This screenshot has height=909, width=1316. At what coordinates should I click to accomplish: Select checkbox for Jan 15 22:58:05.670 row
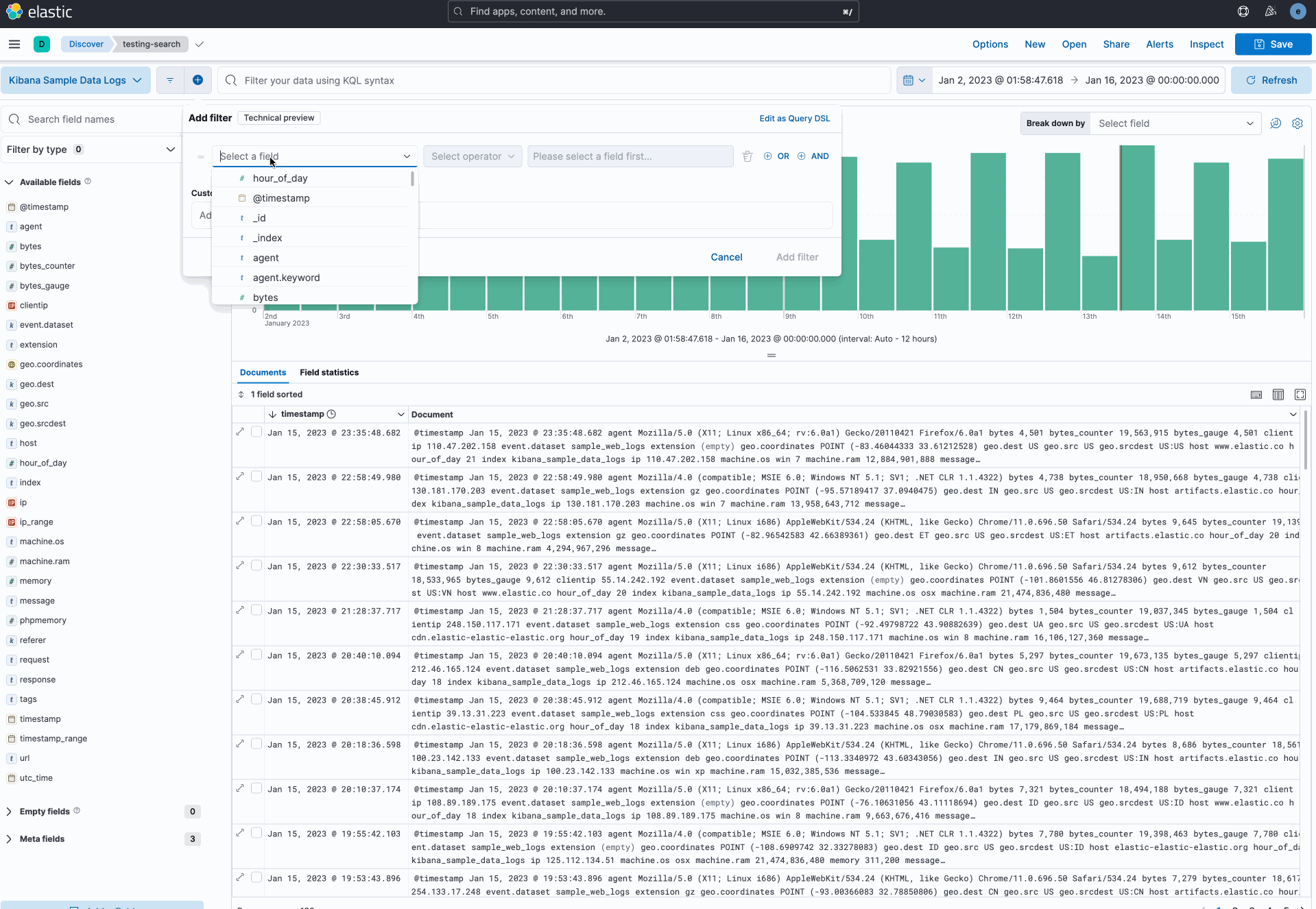(x=256, y=521)
